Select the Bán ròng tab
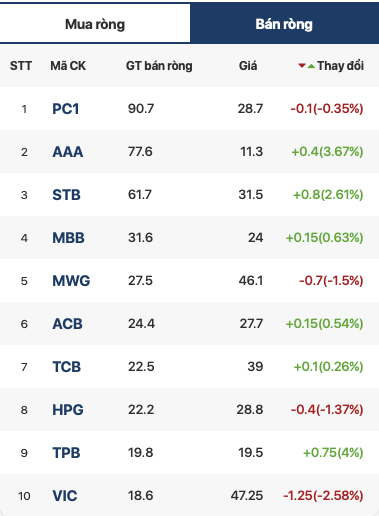 [284, 24]
